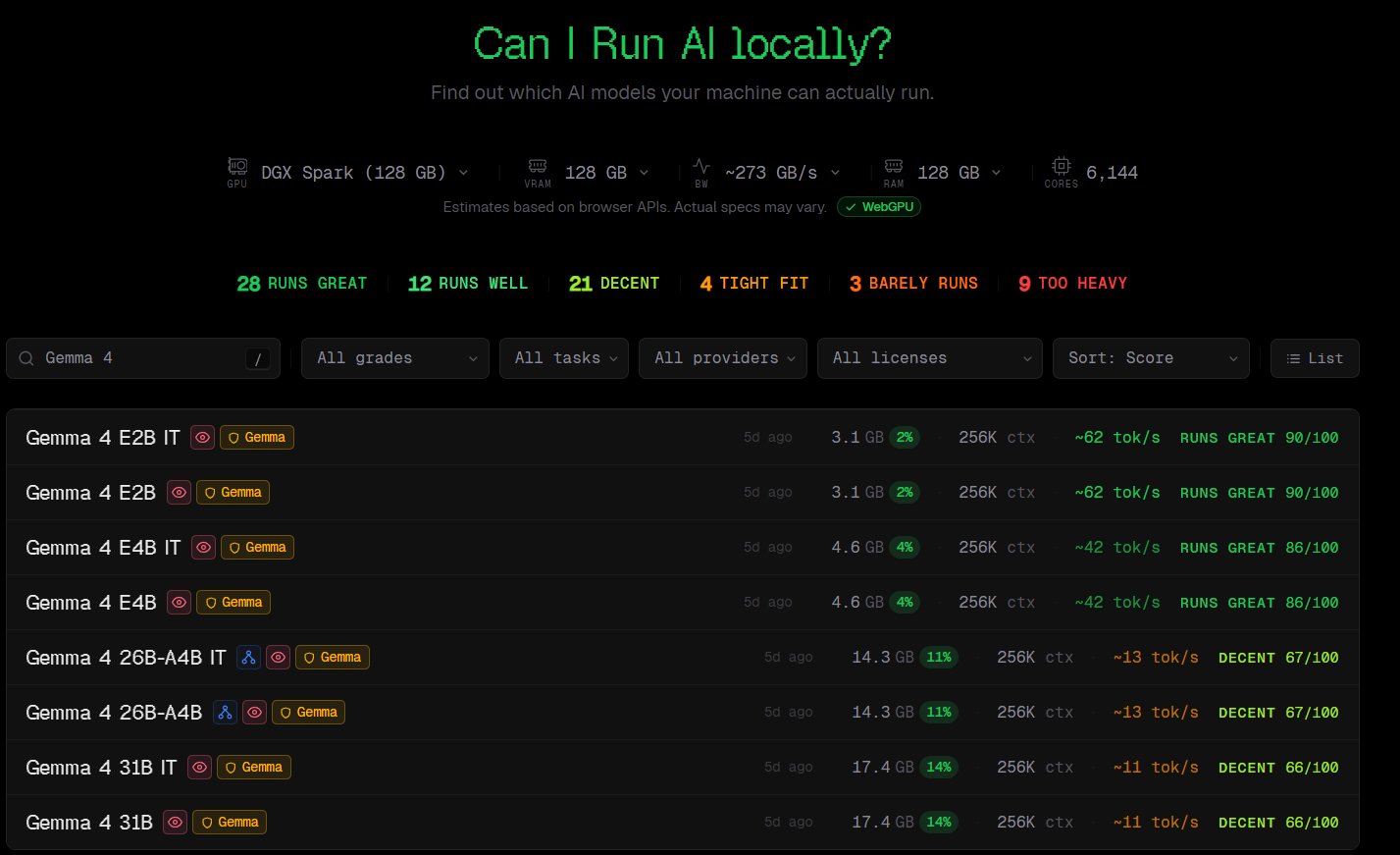
Task: Click Gemma license badge on Gemma 4 E4B
Action: [233, 603]
